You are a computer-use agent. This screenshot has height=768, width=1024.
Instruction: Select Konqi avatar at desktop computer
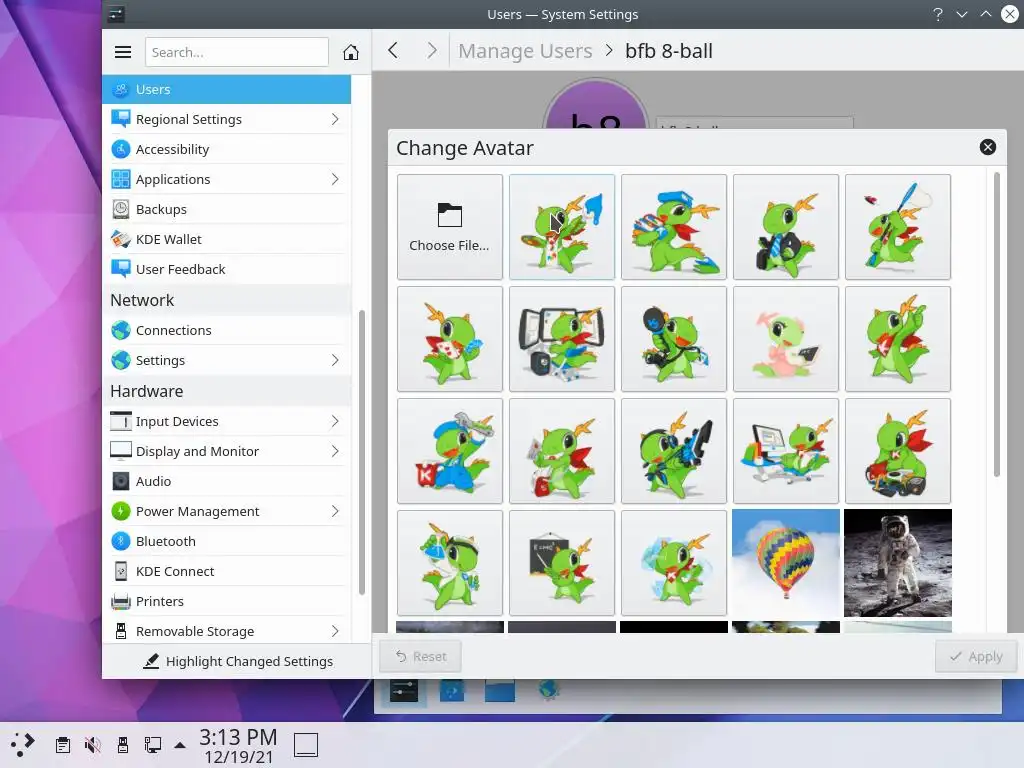[786, 451]
